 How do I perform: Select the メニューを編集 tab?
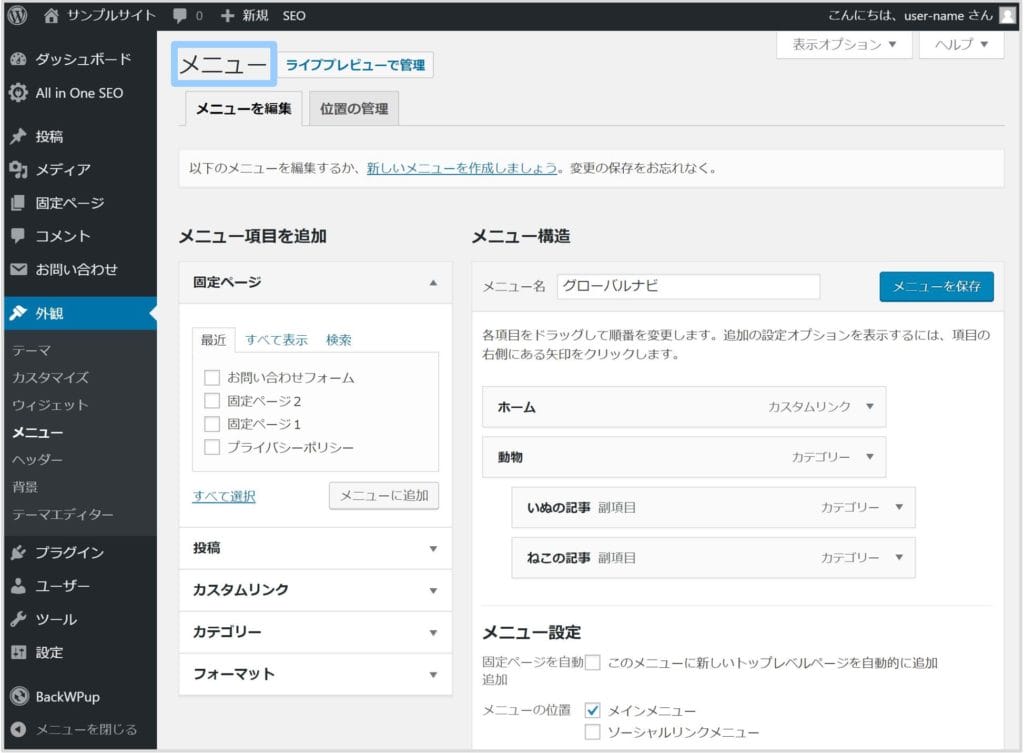click(x=244, y=108)
